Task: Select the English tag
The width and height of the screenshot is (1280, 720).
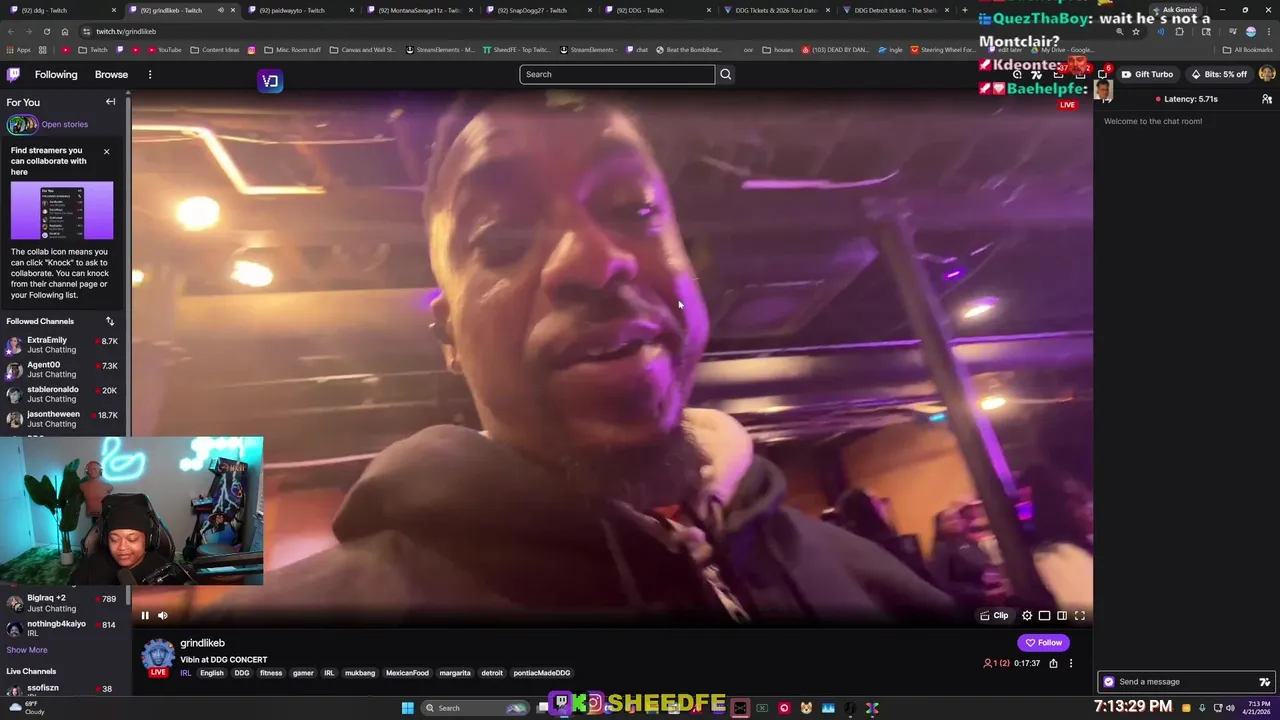Action: pyautogui.click(x=212, y=673)
